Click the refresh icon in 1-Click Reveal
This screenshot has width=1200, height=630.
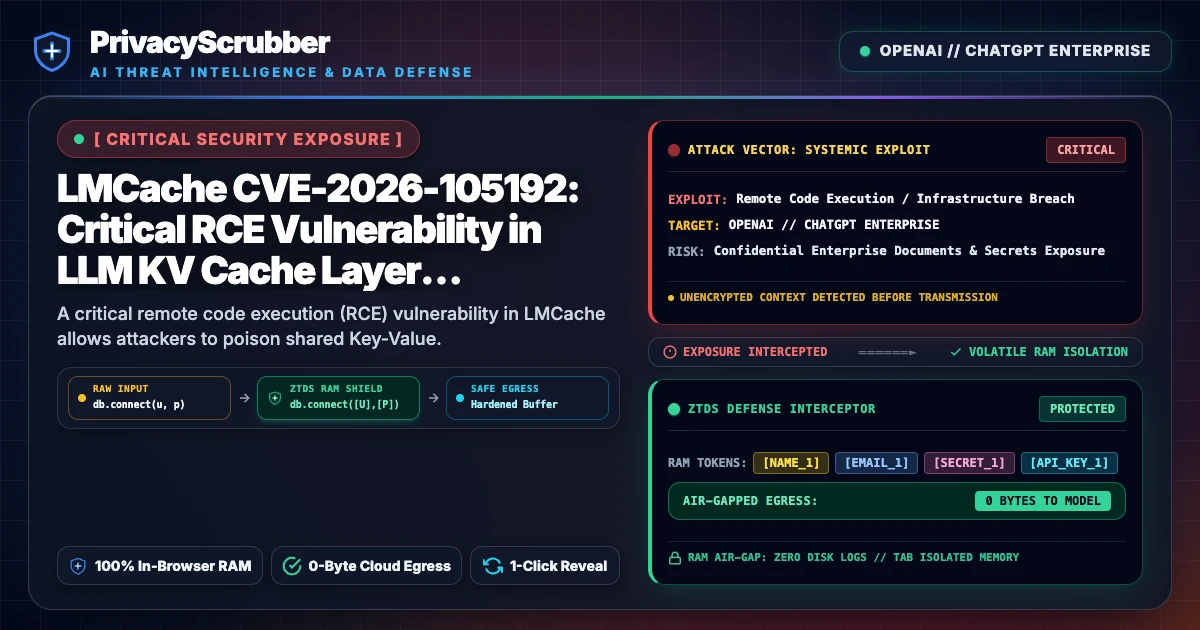point(492,566)
